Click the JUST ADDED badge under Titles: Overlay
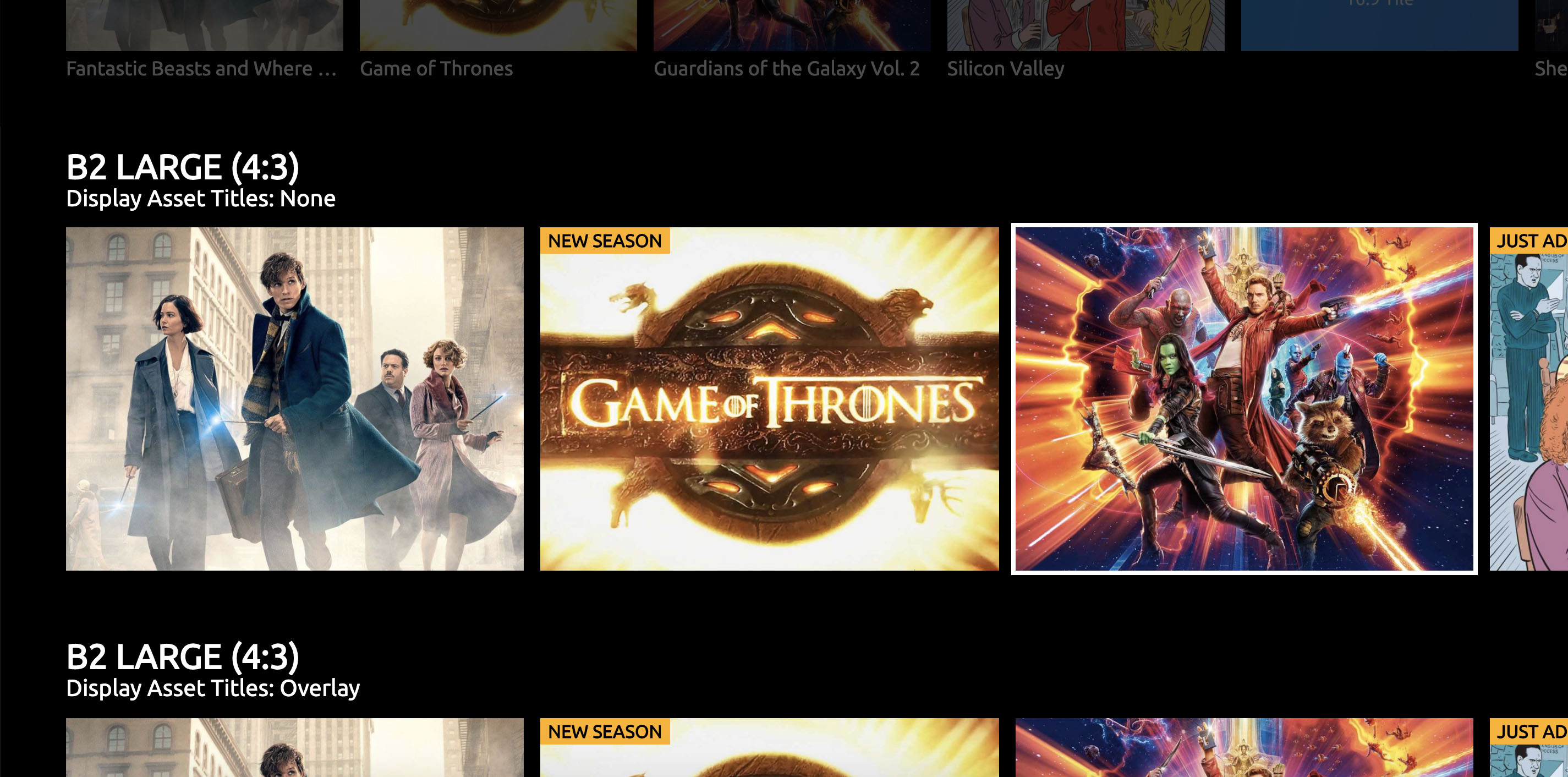1568x777 pixels. coord(1529,731)
